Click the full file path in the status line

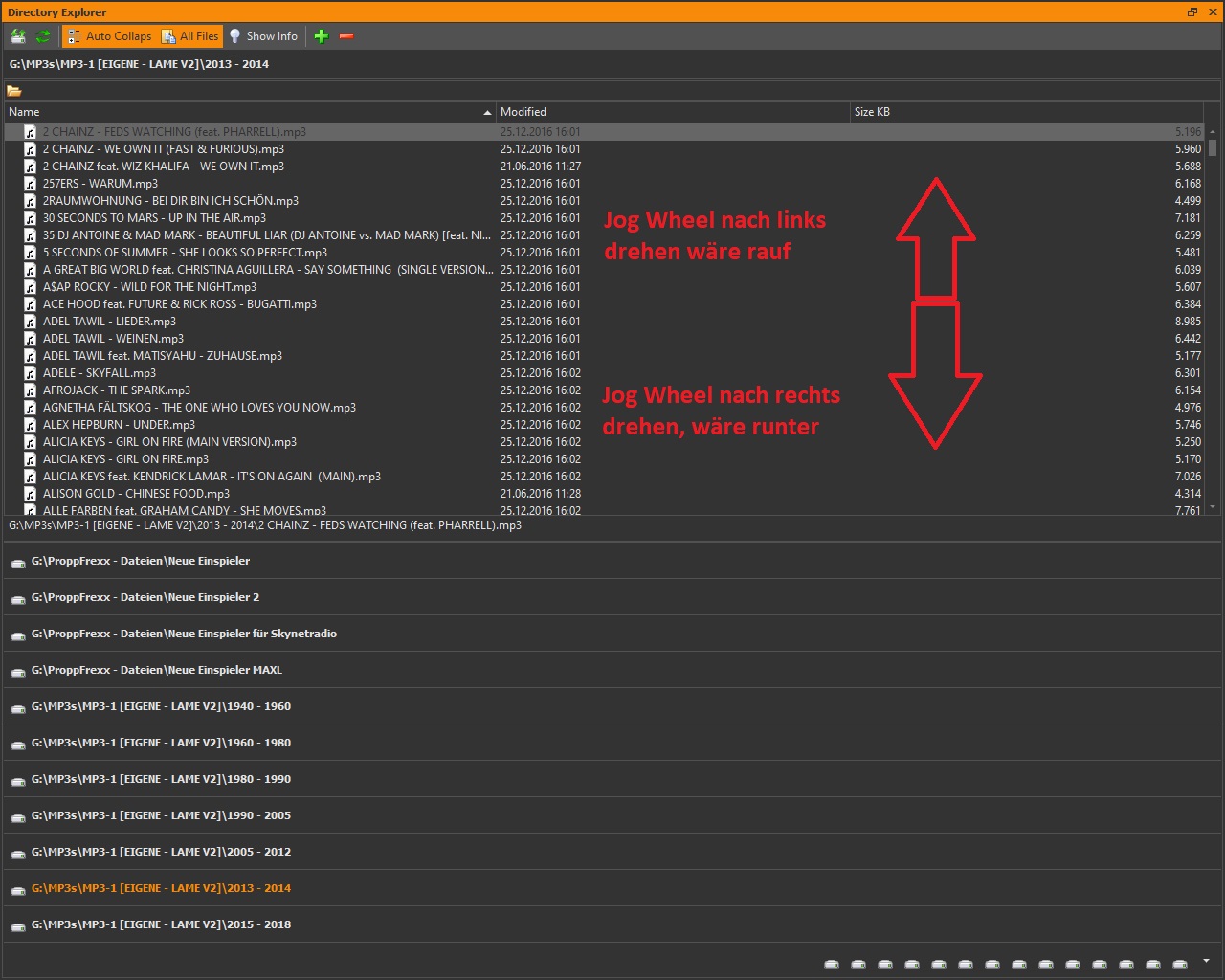pos(265,525)
